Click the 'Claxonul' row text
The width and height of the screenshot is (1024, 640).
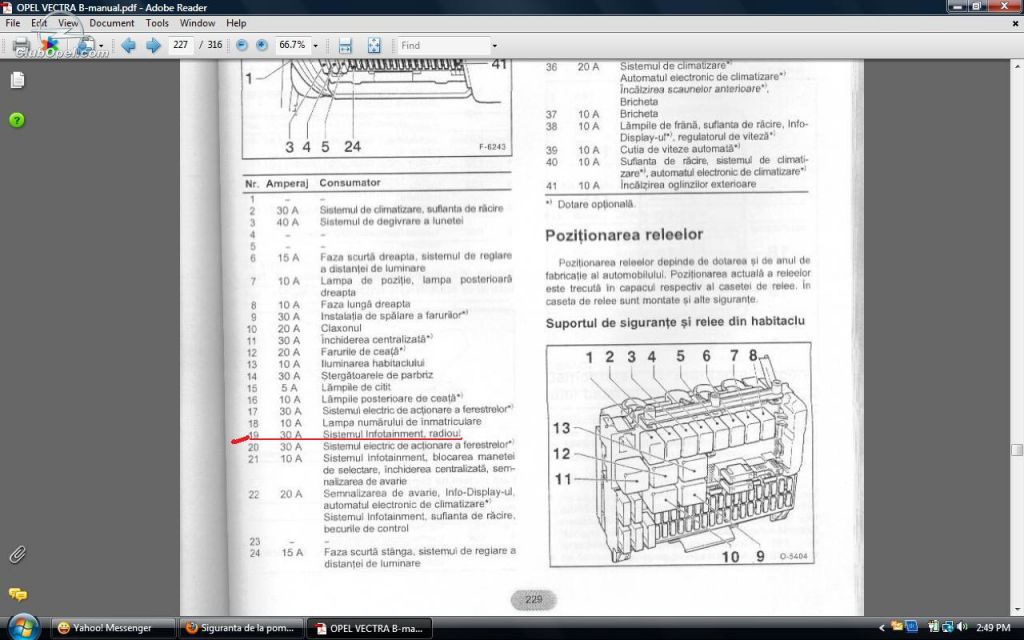(341, 328)
